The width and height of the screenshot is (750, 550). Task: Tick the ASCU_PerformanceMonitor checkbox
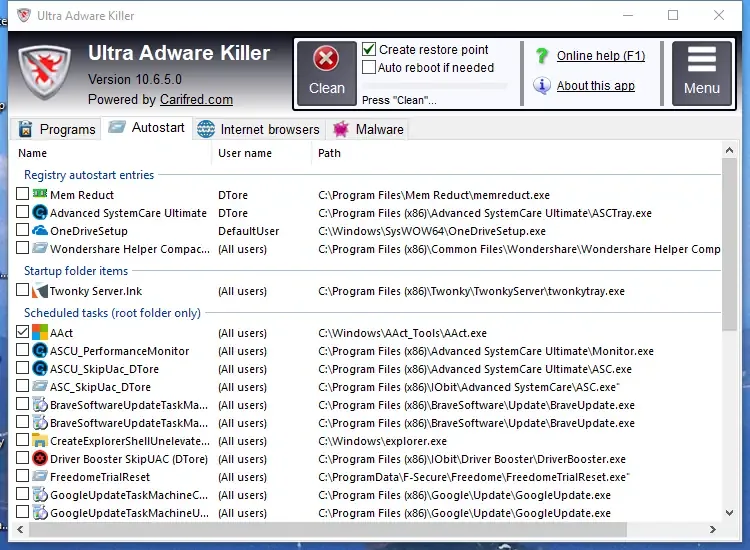22,350
